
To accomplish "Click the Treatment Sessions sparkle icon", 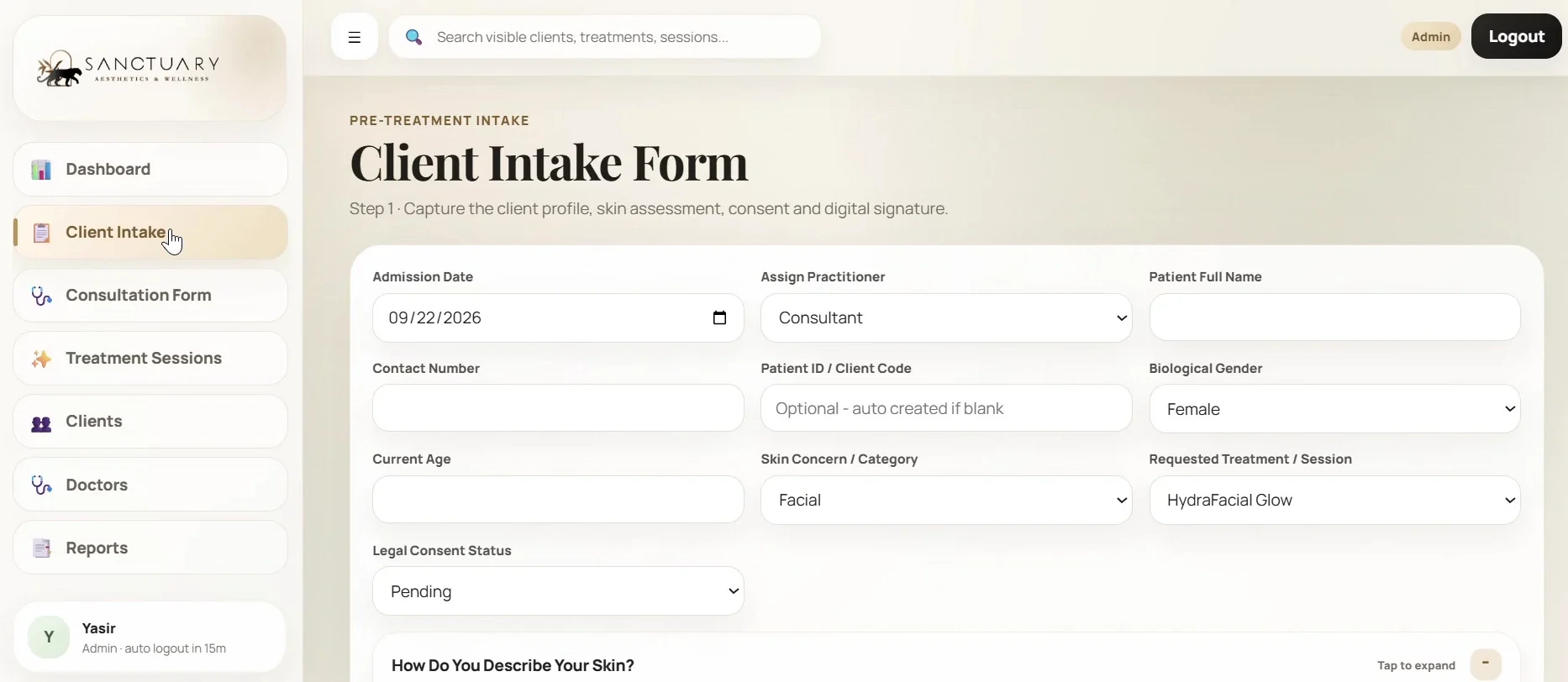I will tap(41, 359).
